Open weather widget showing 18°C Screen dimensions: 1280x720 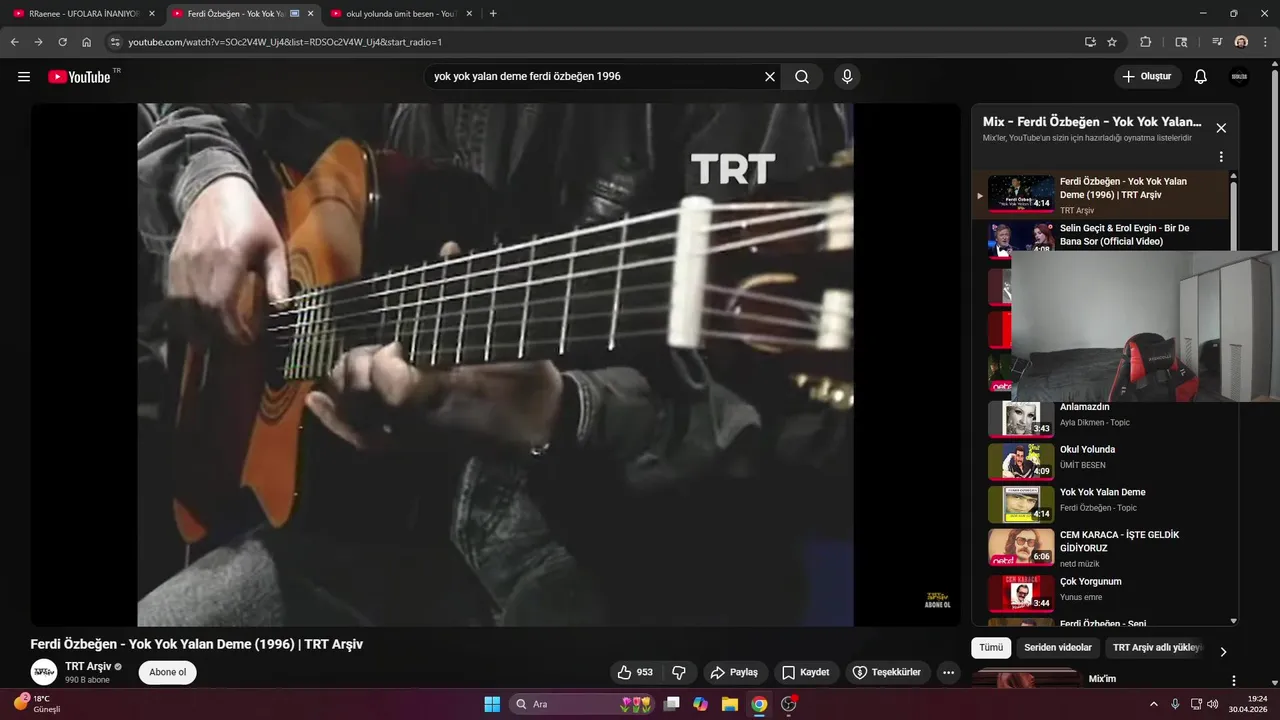click(x=38, y=704)
